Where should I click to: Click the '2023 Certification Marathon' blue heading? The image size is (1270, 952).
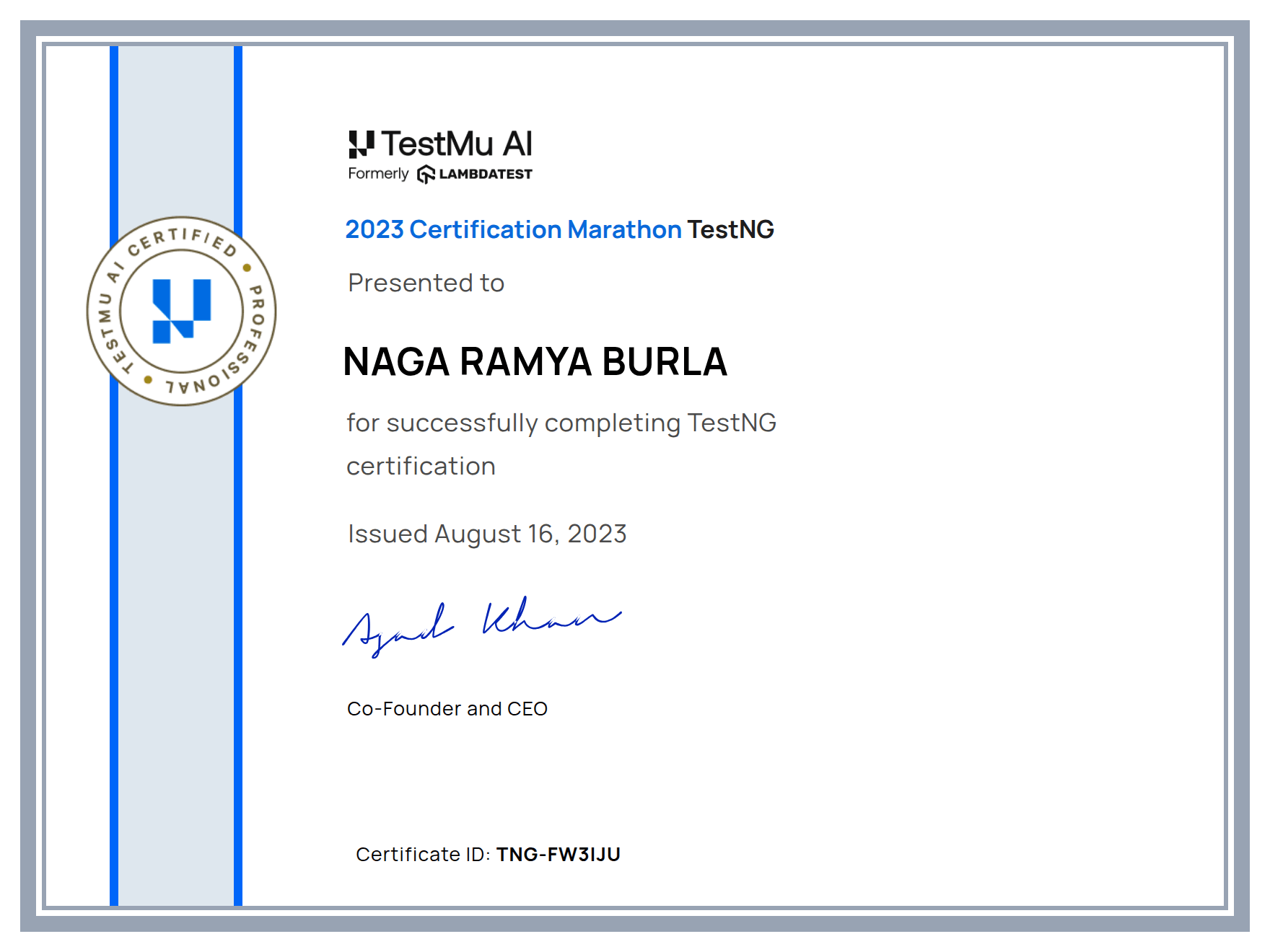tap(513, 229)
